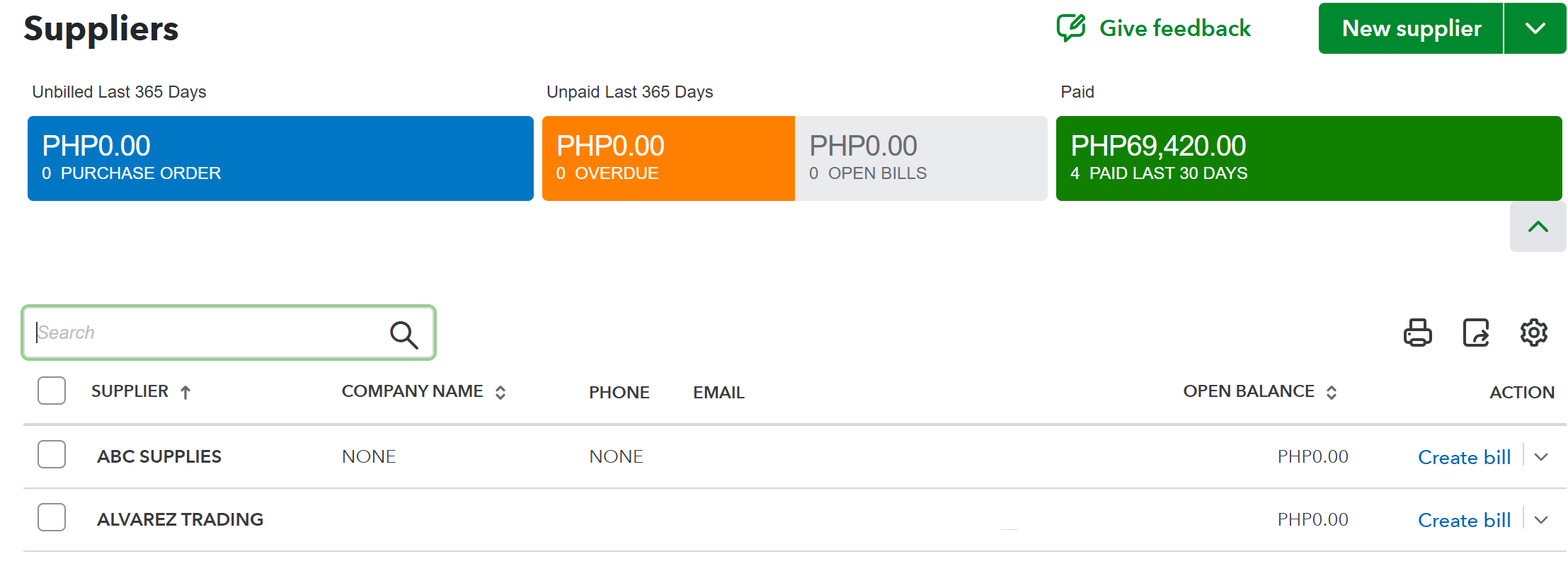Collapse the money bar summary chevron
The height and width of the screenshot is (566, 1568).
point(1538,226)
